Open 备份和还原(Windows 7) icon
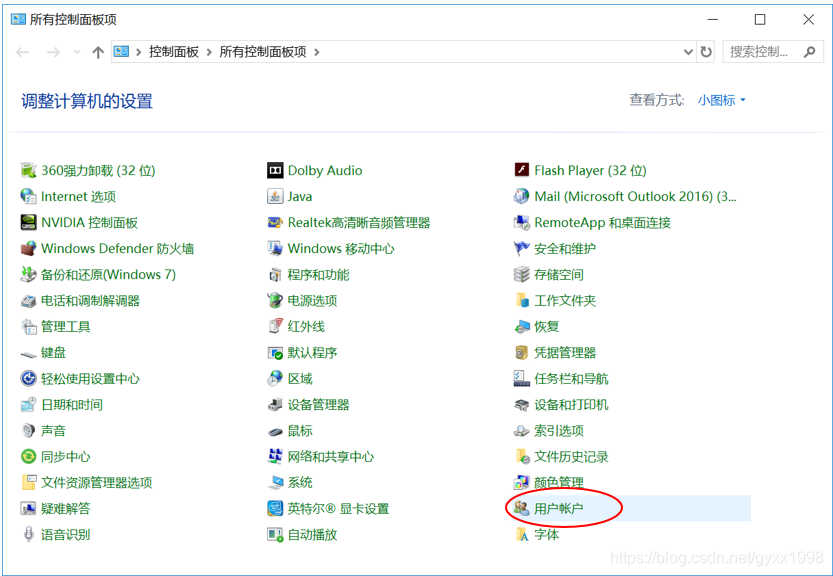 pos(28,275)
